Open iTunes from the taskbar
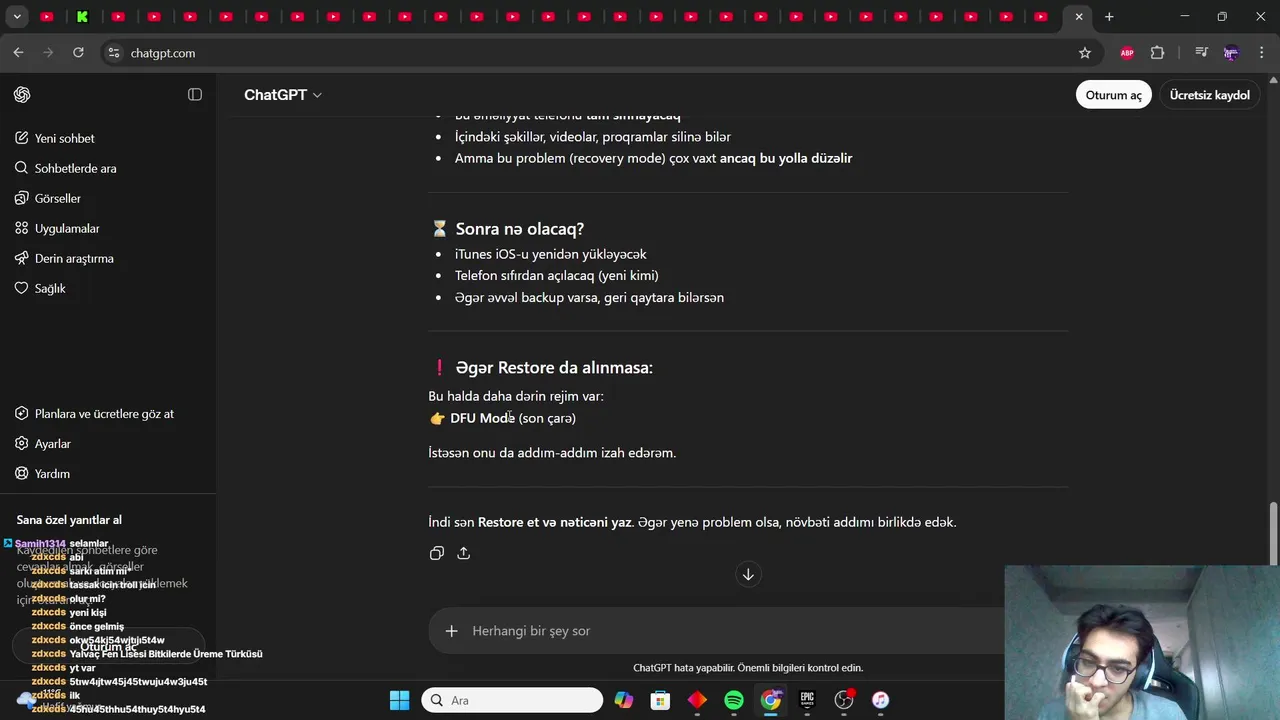Image resolution: width=1280 pixels, height=720 pixels. pos(881,700)
